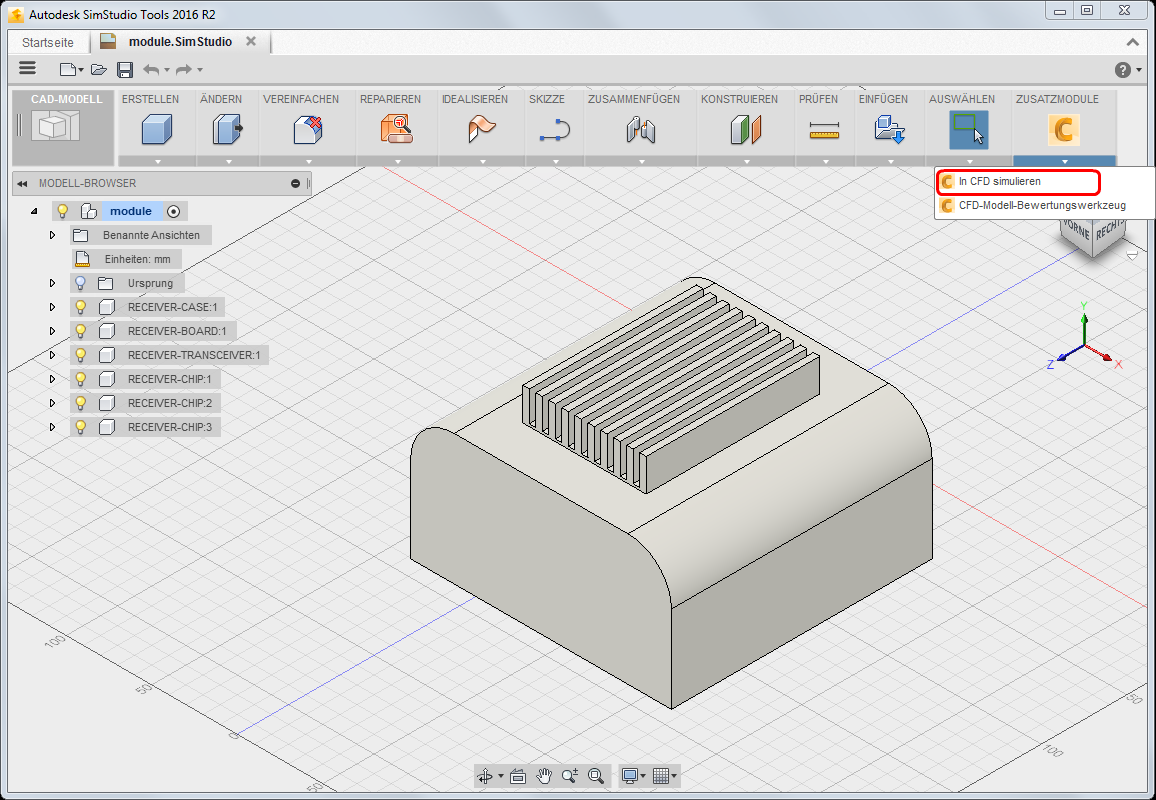Close the module.SimStudio tab
This screenshot has height=800, width=1156.
click(251, 41)
